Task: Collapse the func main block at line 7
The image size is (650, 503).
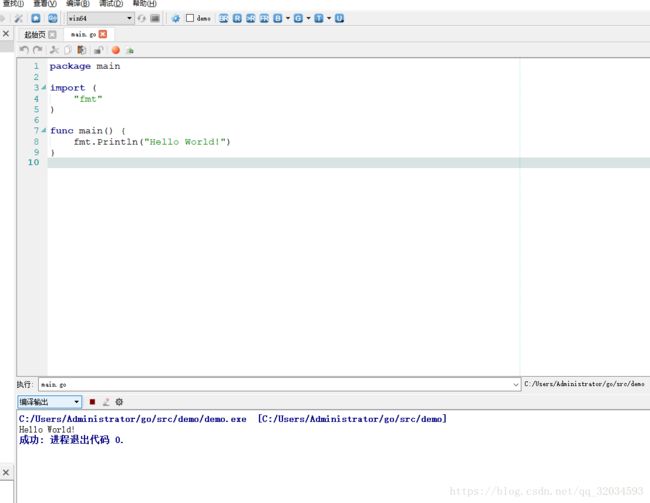Action: 43,131
